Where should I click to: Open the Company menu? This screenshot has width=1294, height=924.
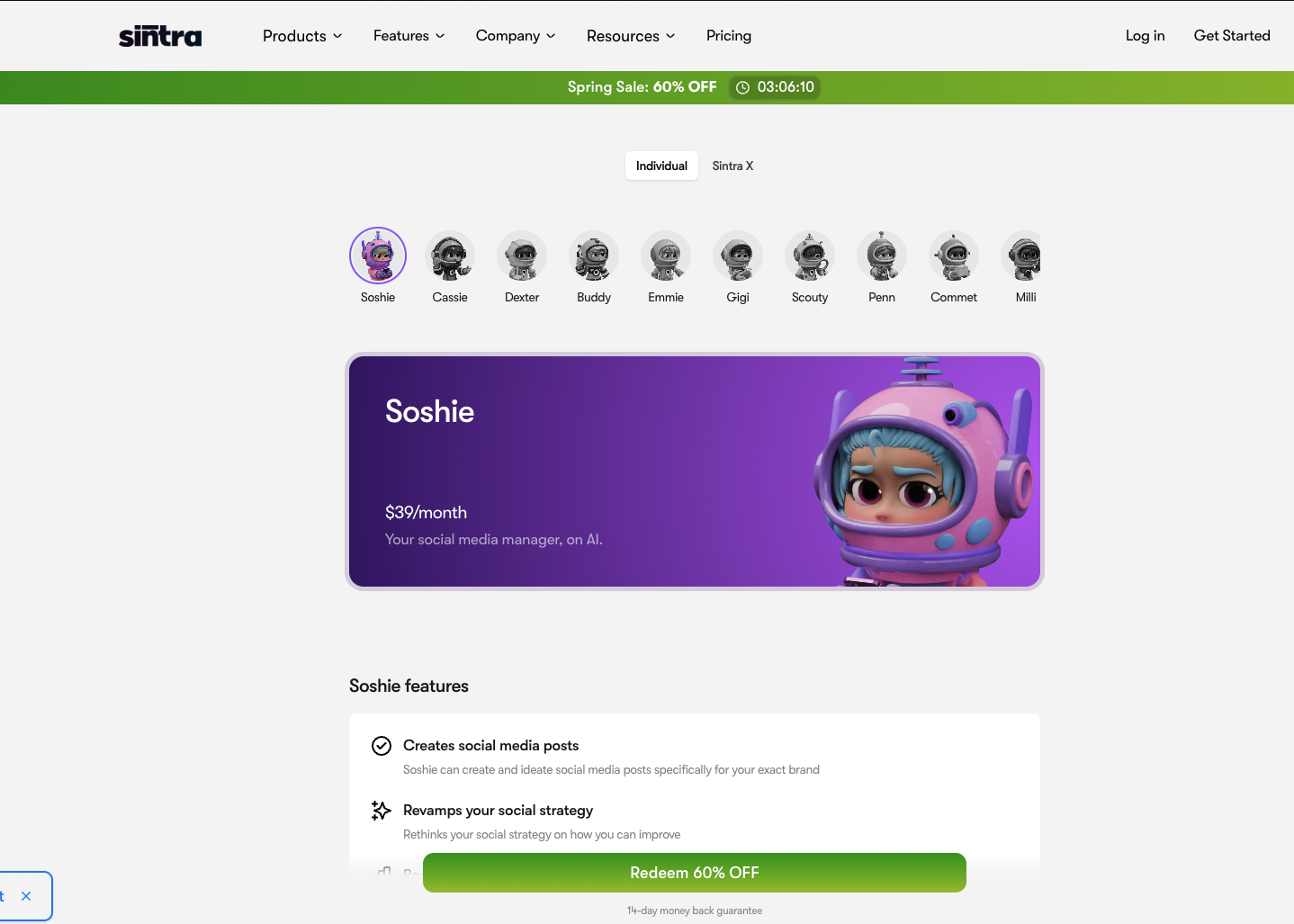516,36
